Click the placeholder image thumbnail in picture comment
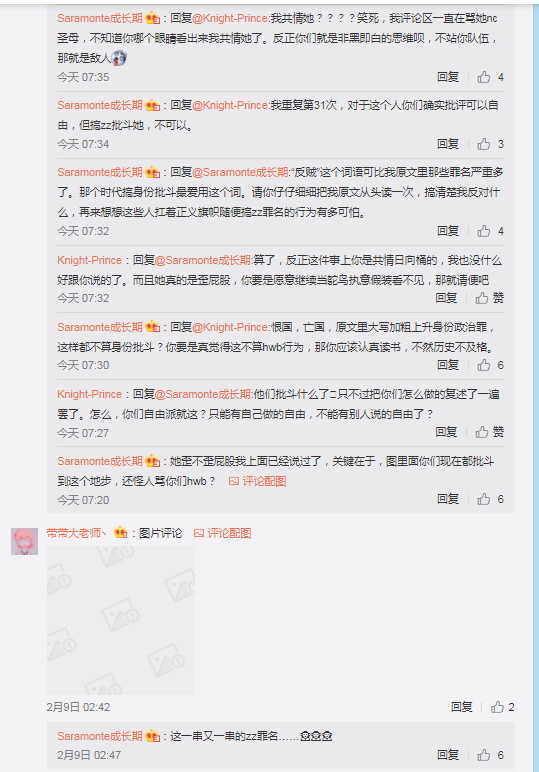 (121, 620)
